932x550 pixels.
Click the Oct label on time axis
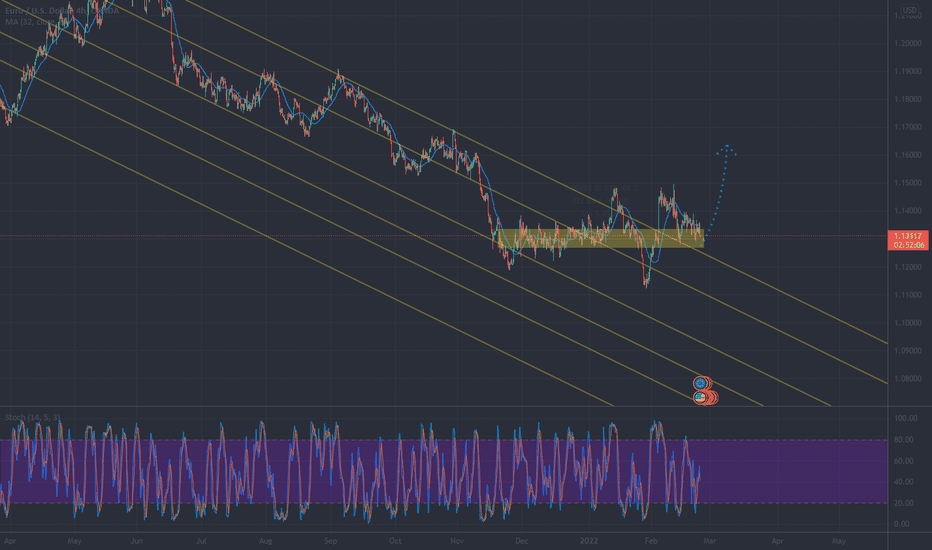click(395, 542)
